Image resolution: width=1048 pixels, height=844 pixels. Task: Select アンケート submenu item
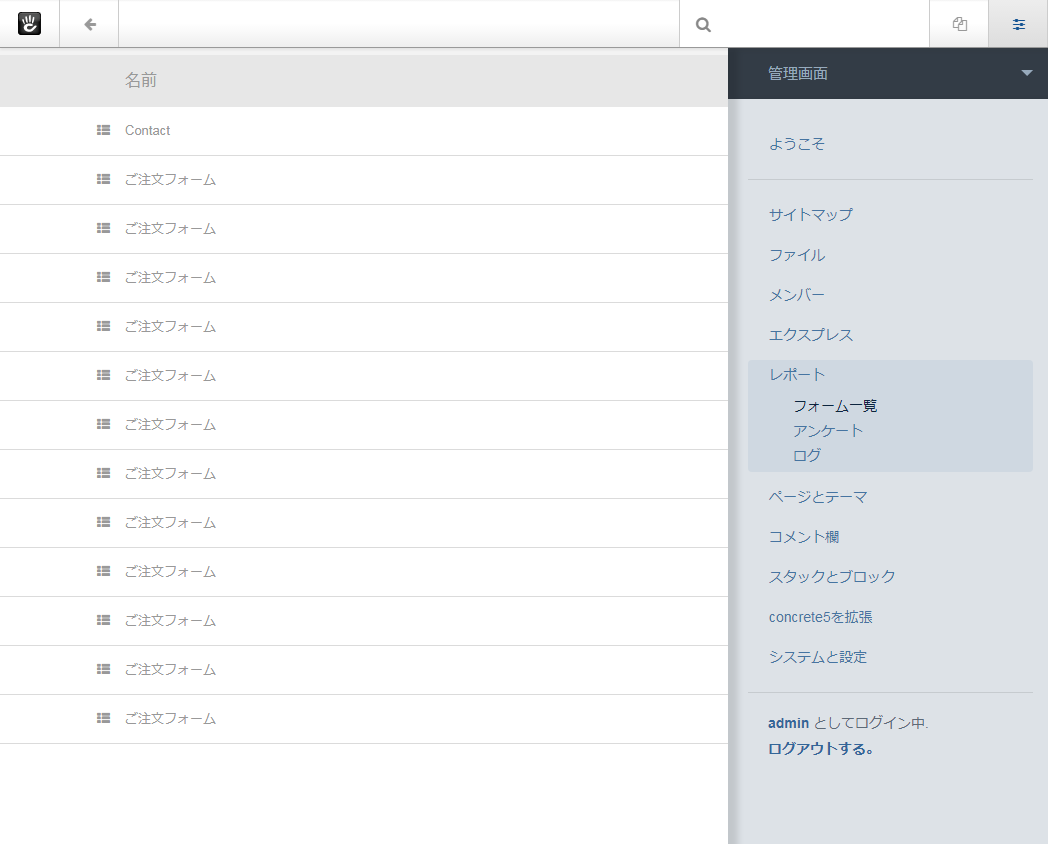click(828, 430)
